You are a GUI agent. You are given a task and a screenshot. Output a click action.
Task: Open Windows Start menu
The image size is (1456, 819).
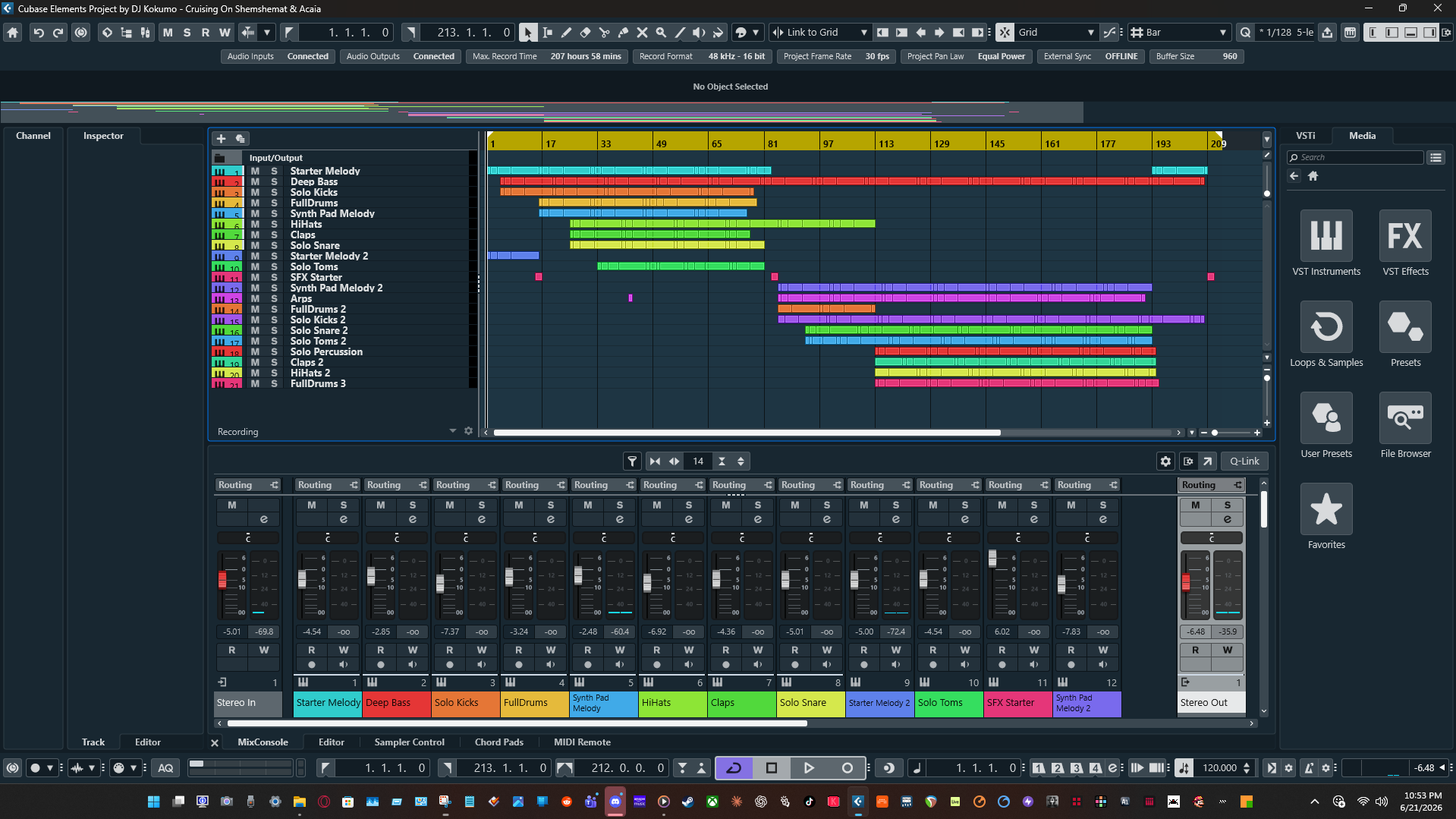[153, 802]
